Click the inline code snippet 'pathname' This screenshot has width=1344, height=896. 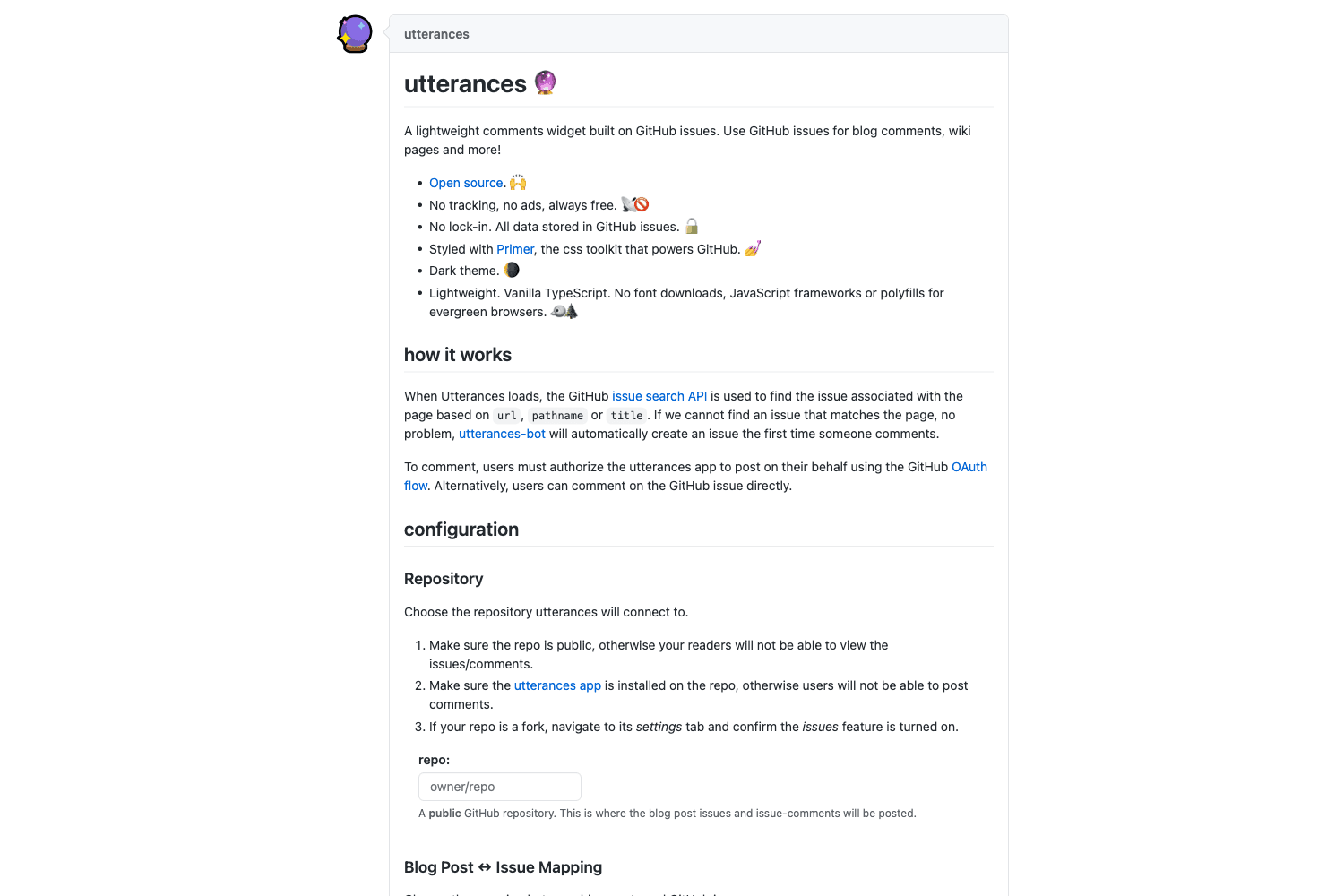click(x=557, y=415)
